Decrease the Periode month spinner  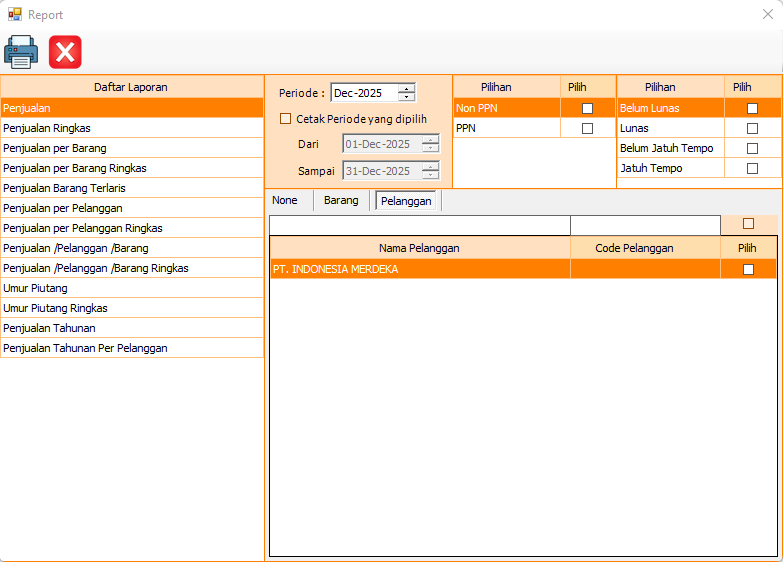point(406,97)
